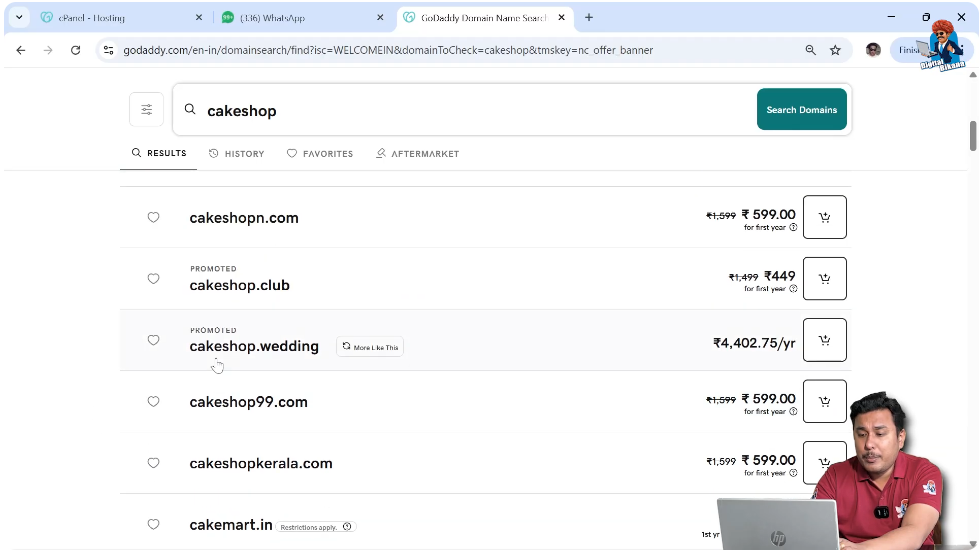Show price info for cakeshop99.com
The height and width of the screenshot is (552, 980).
point(793,411)
